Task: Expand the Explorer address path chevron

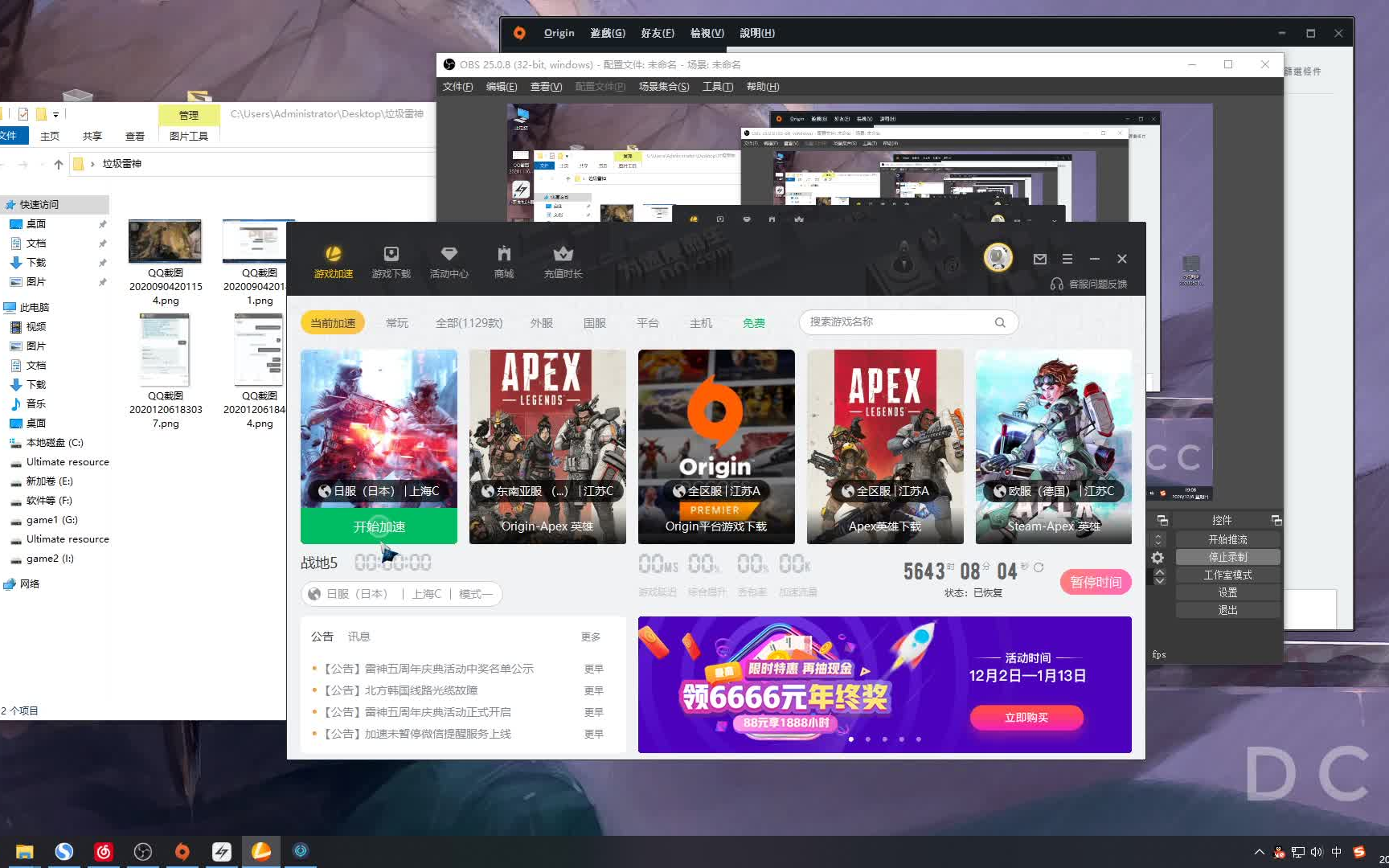Action: (93, 164)
